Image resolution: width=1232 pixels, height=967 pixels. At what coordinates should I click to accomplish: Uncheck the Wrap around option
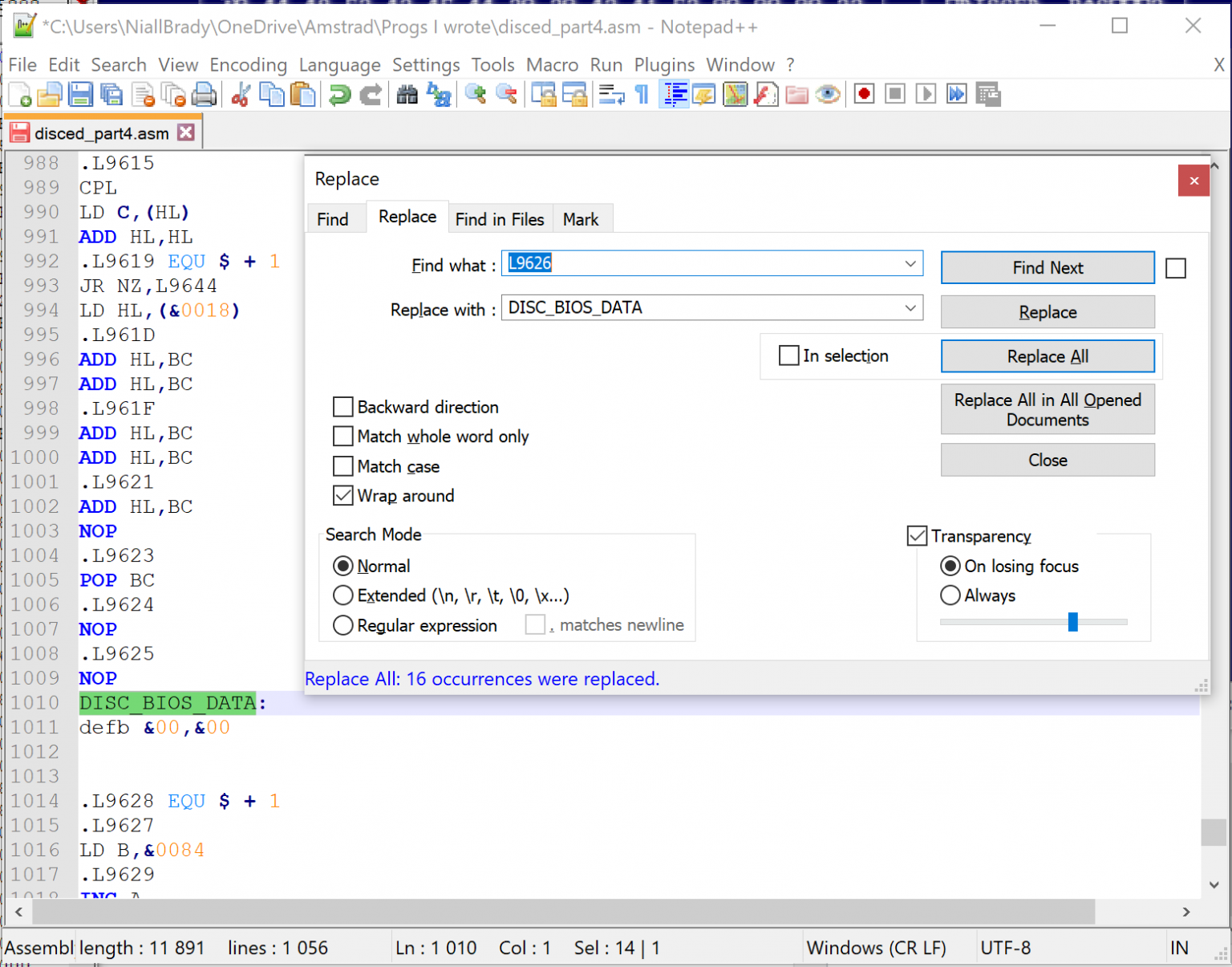[343, 496]
